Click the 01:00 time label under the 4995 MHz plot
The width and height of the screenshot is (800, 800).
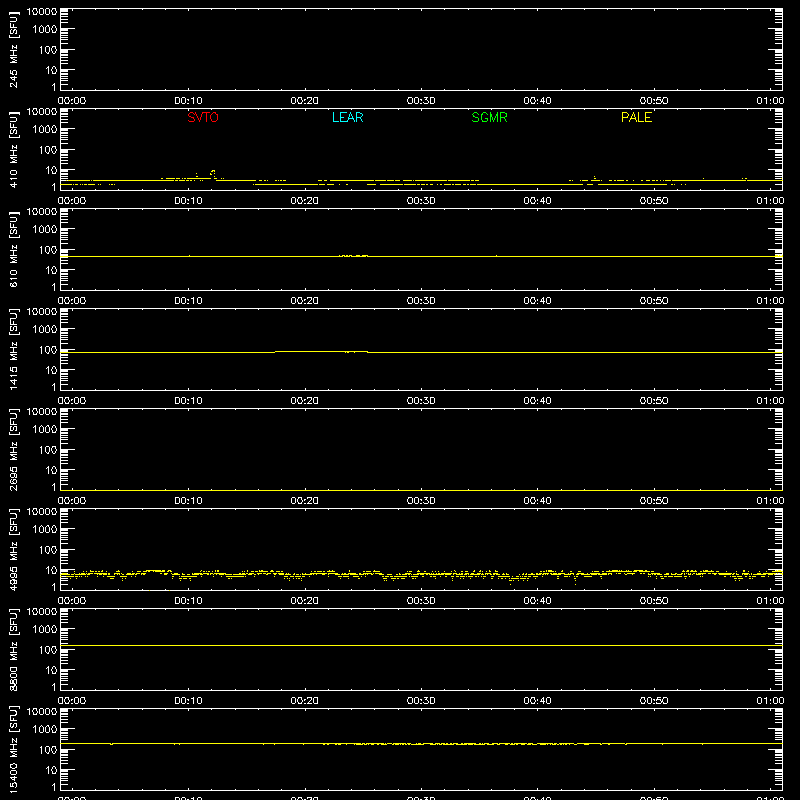[770, 601]
